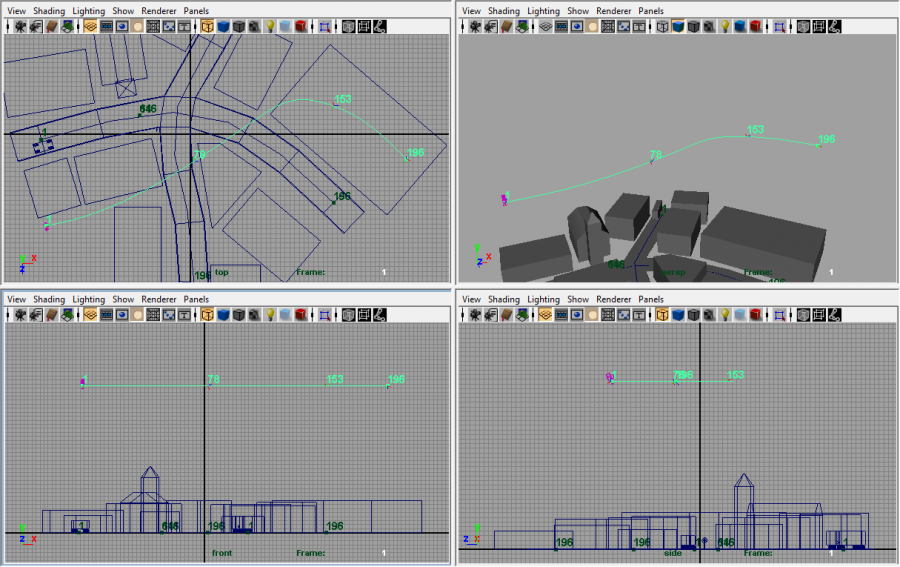Click red High Quality cube in side view panel
The width and height of the screenshot is (900, 567).
coord(755,315)
